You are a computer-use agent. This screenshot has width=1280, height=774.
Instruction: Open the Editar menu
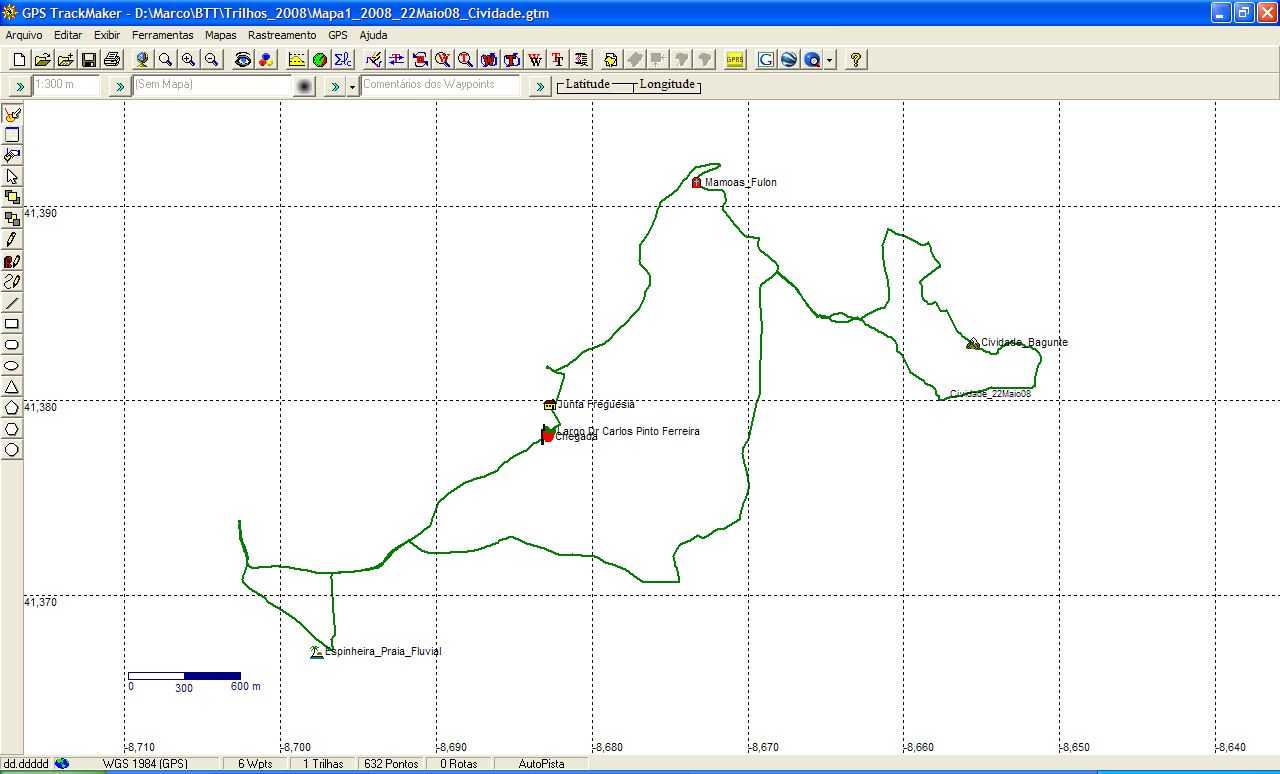click(68, 35)
